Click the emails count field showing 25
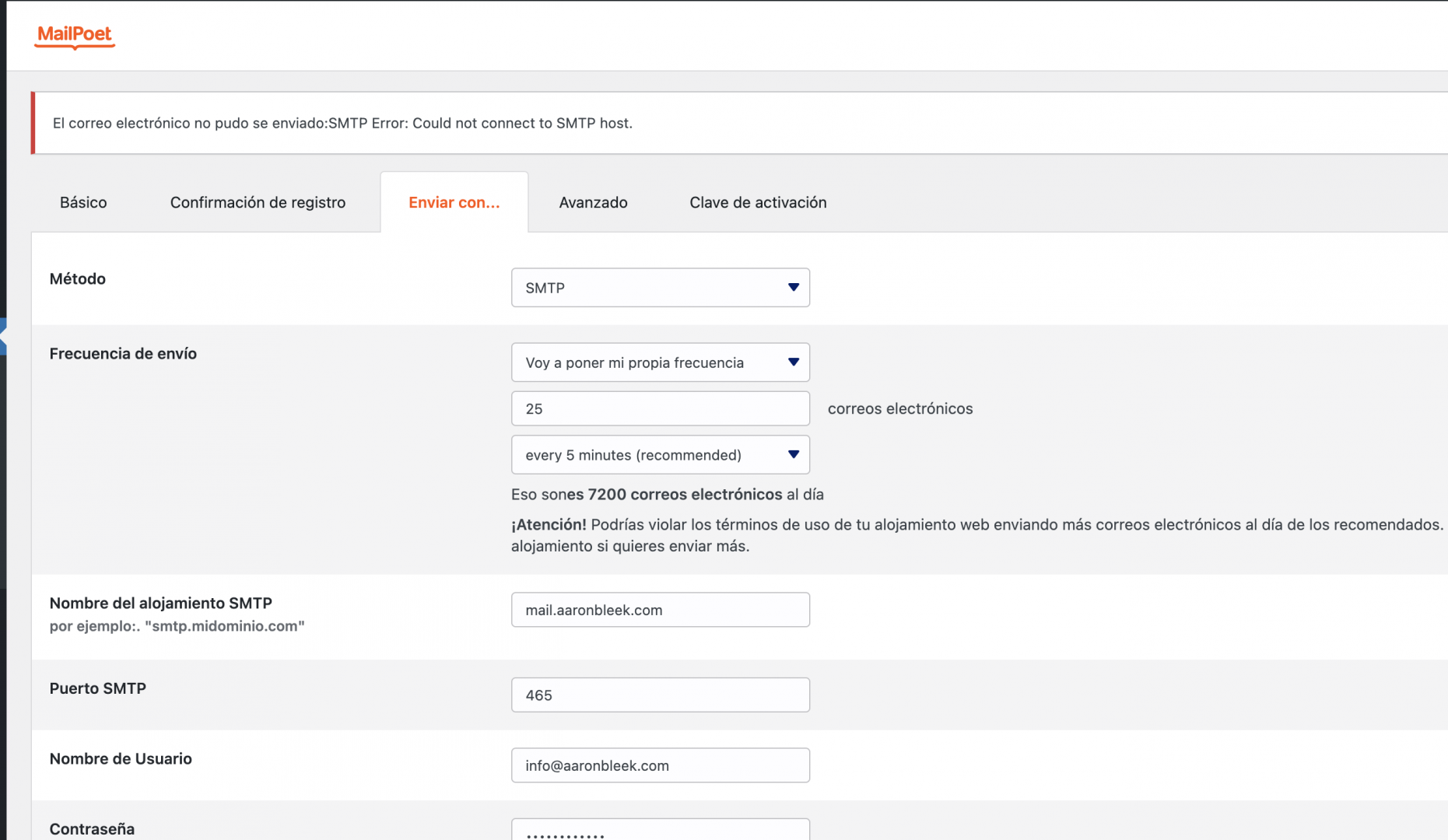The image size is (1448, 840). pyautogui.click(x=661, y=408)
